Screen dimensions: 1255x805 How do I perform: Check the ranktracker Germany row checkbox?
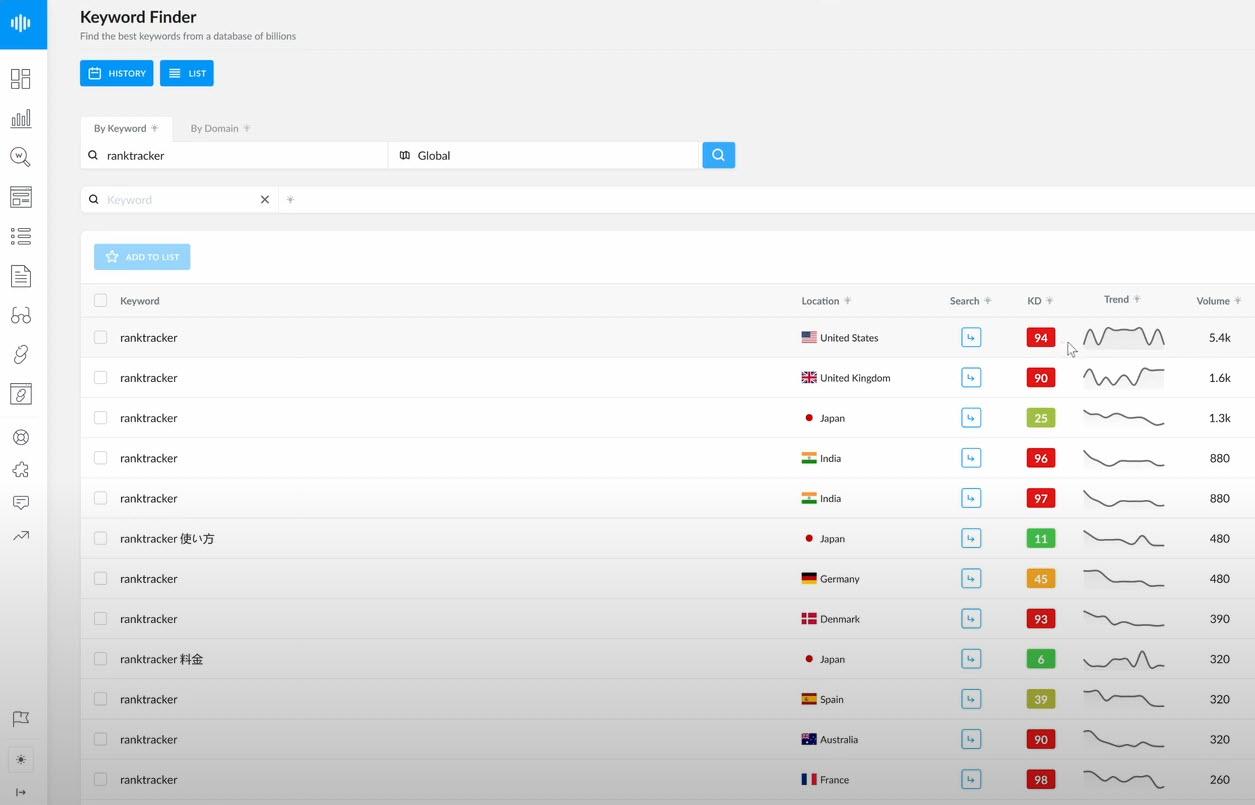100,579
